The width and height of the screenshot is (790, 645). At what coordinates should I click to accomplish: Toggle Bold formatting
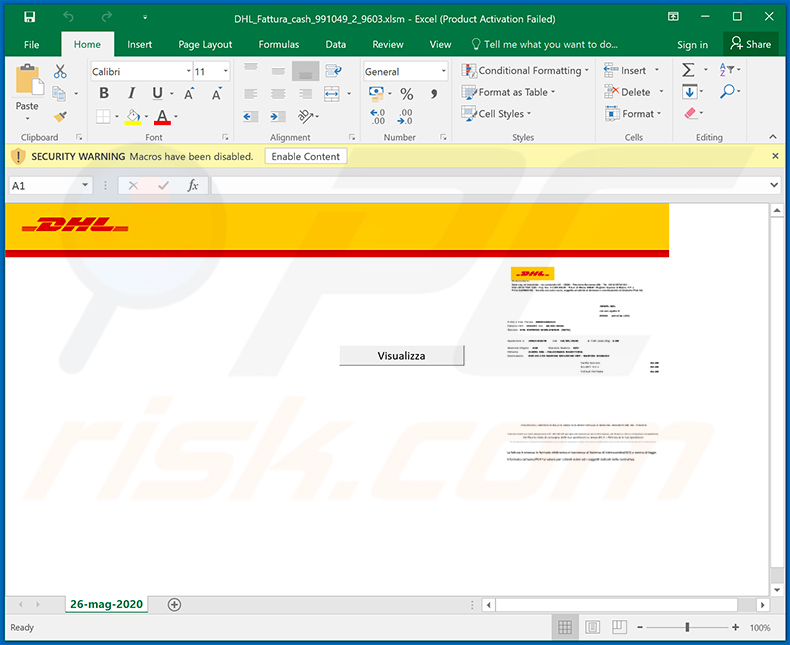(x=104, y=93)
